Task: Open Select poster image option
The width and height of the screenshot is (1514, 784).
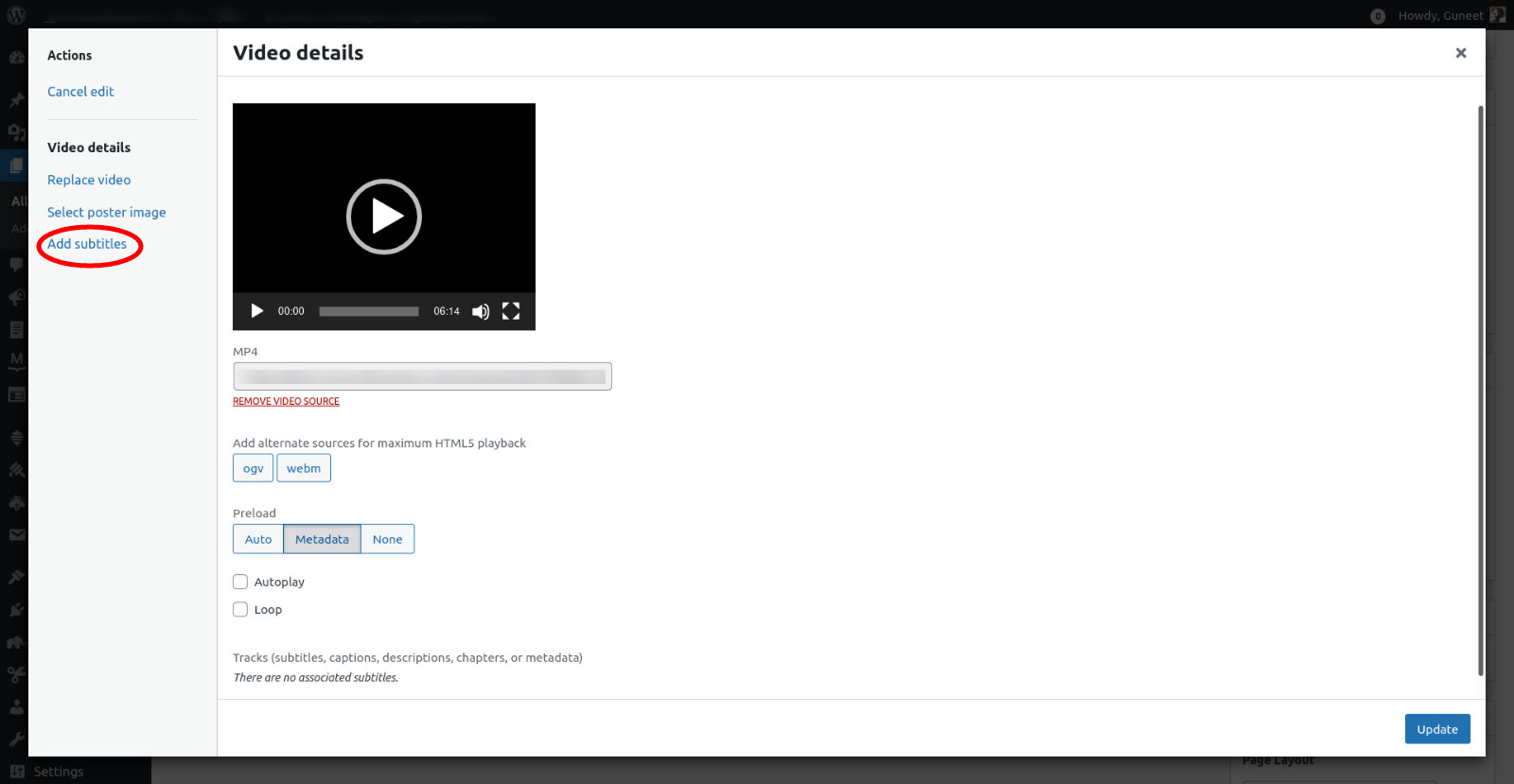Action: pyautogui.click(x=107, y=213)
